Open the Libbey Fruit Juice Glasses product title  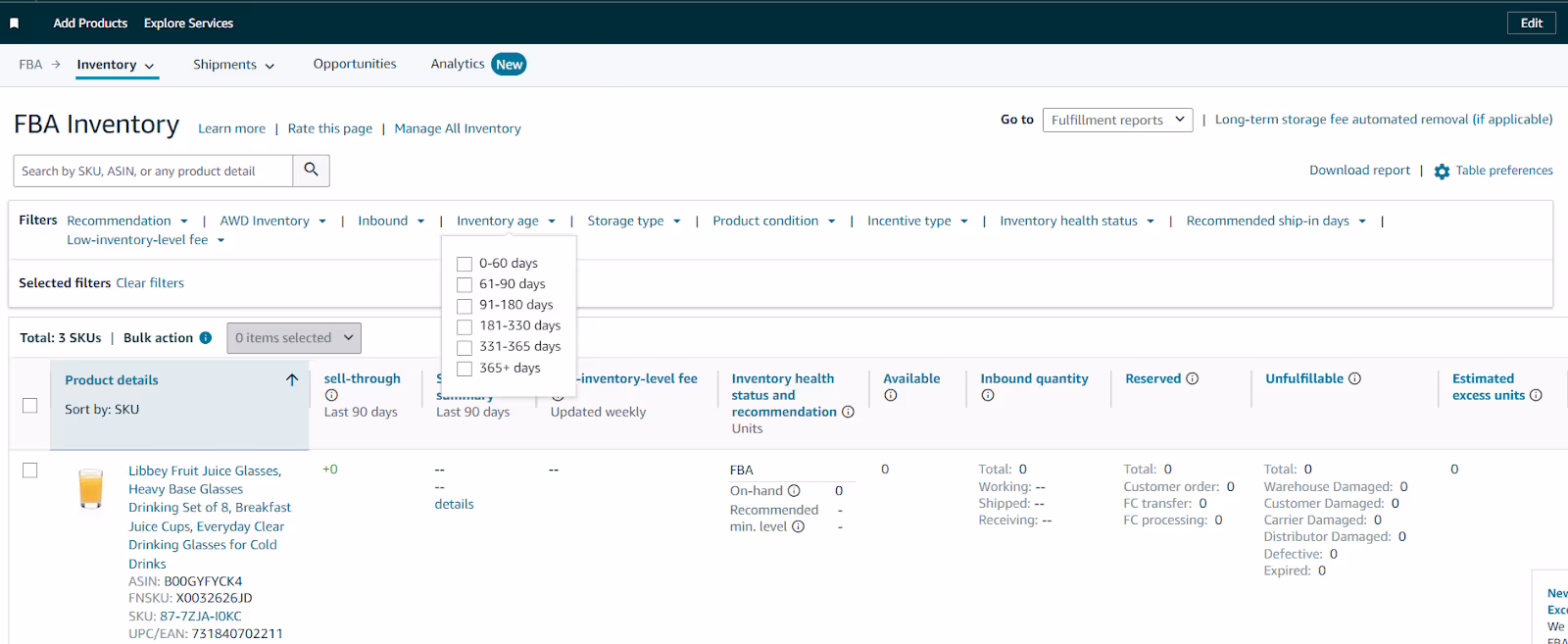pos(210,518)
